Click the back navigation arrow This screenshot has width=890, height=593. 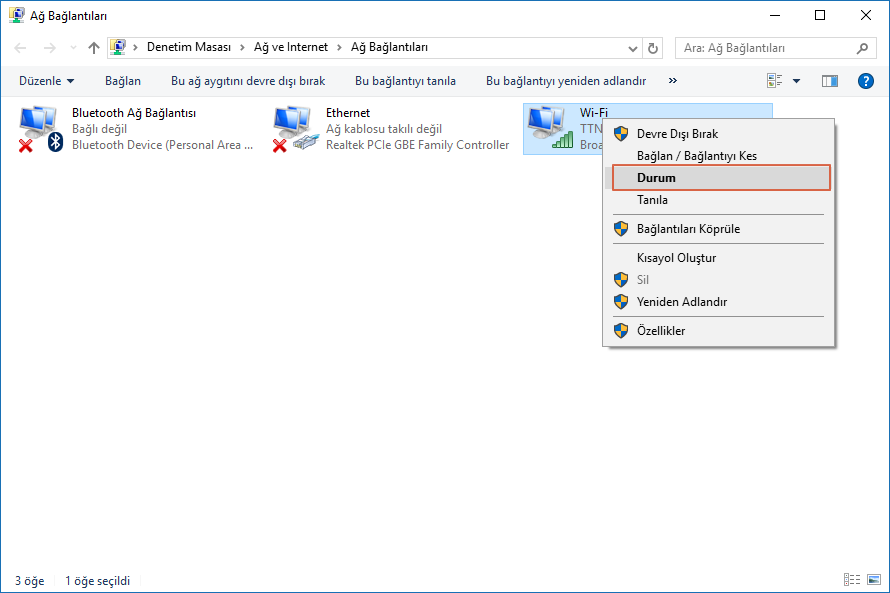click(x=20, y=47)
